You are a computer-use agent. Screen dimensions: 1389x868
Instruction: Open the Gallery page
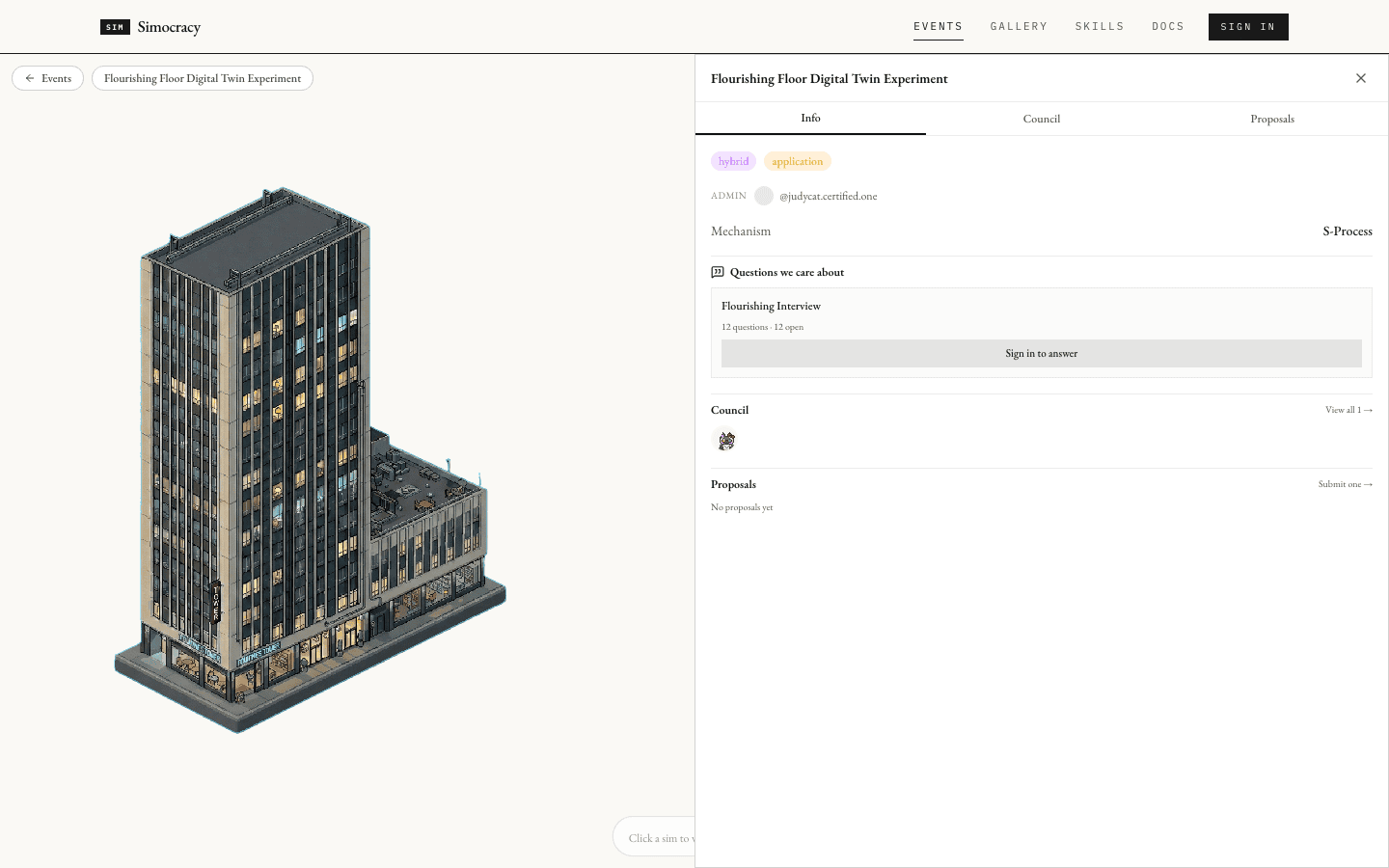(1019, 27)
